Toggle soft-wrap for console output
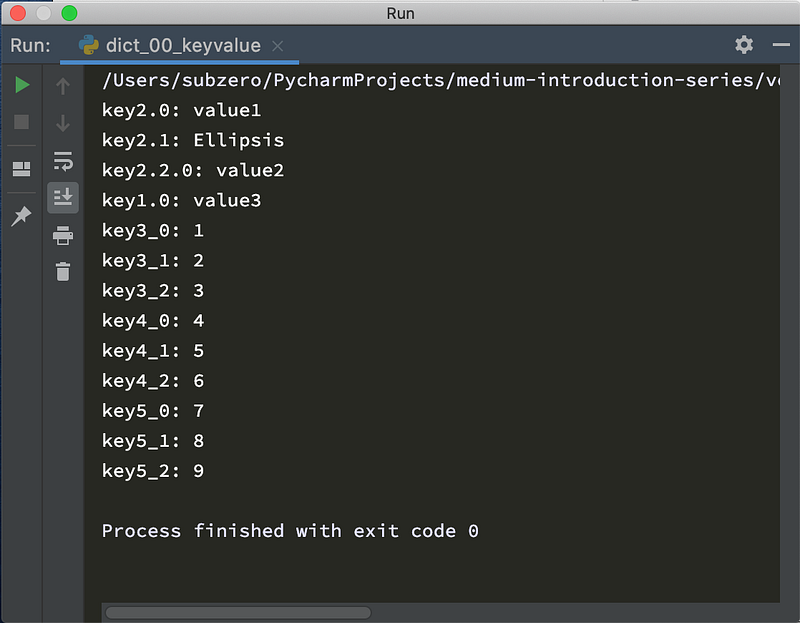 [x=63, y=161]
